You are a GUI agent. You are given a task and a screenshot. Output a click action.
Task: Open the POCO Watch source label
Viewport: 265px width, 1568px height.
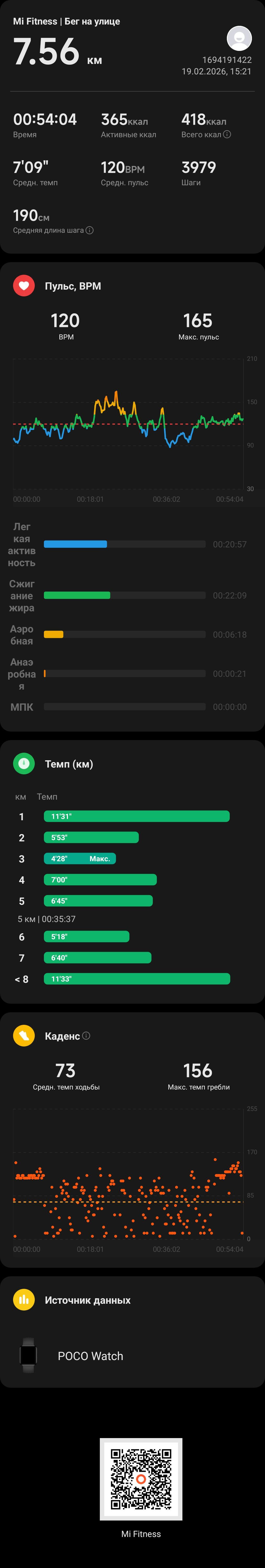coord(90,1356)
